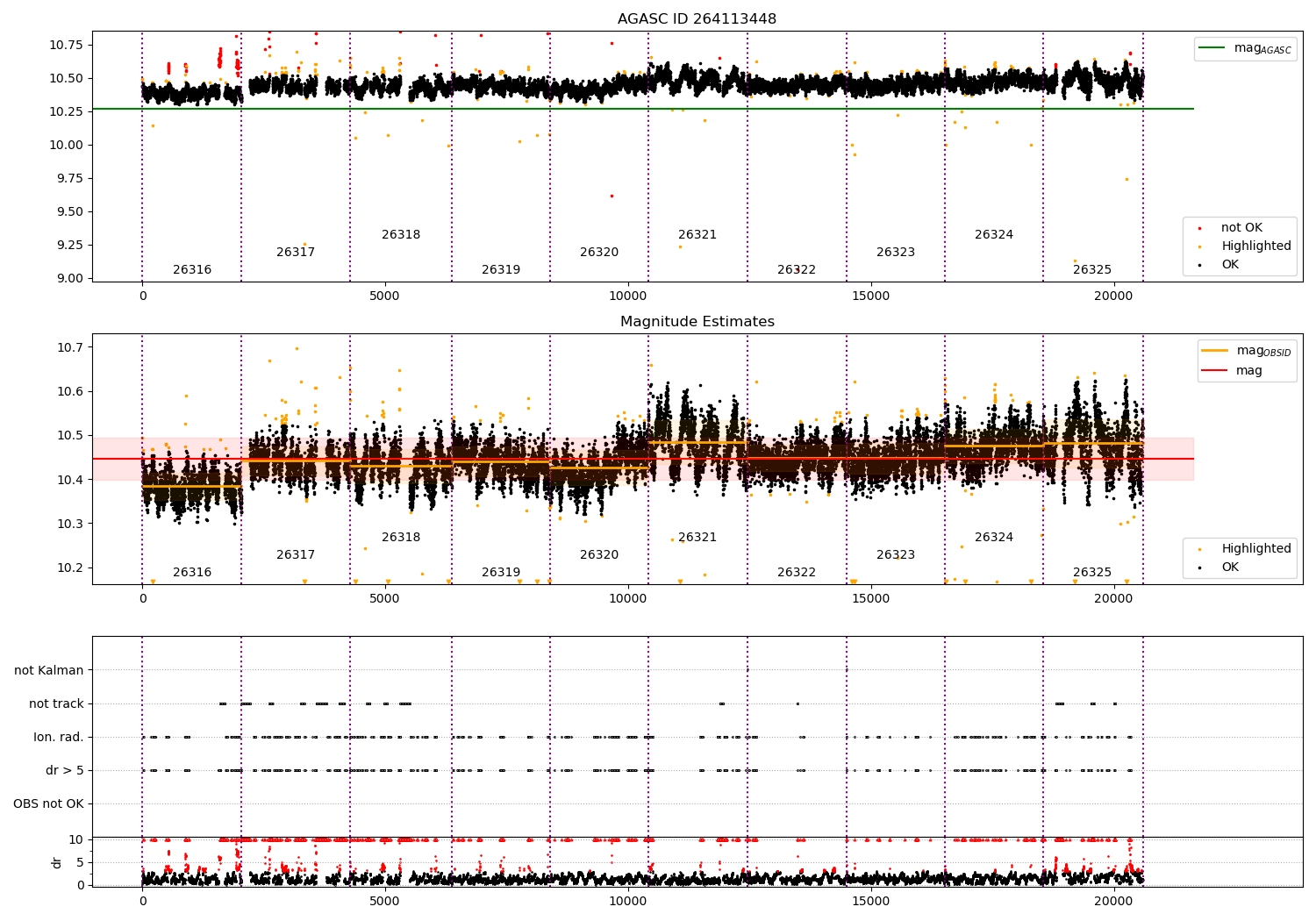Click the title 'AGASC ID 264113448'
1316x921 pixels.
[x=697, y=19]
